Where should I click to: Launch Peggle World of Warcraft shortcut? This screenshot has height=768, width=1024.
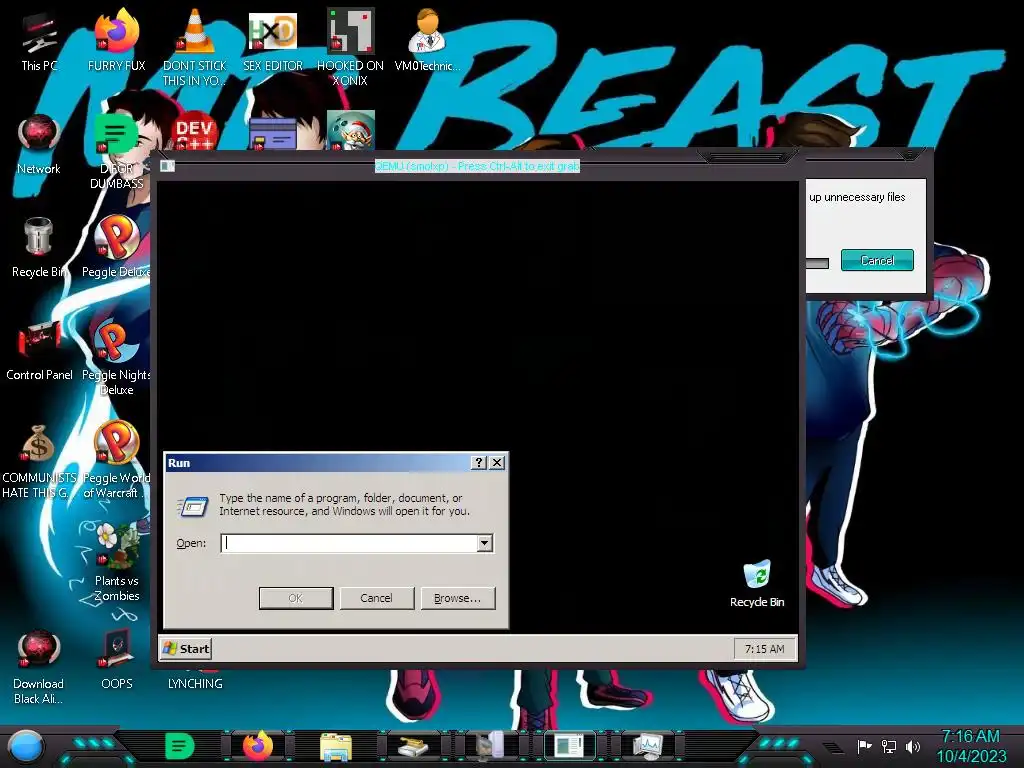[x=116, y=460]
